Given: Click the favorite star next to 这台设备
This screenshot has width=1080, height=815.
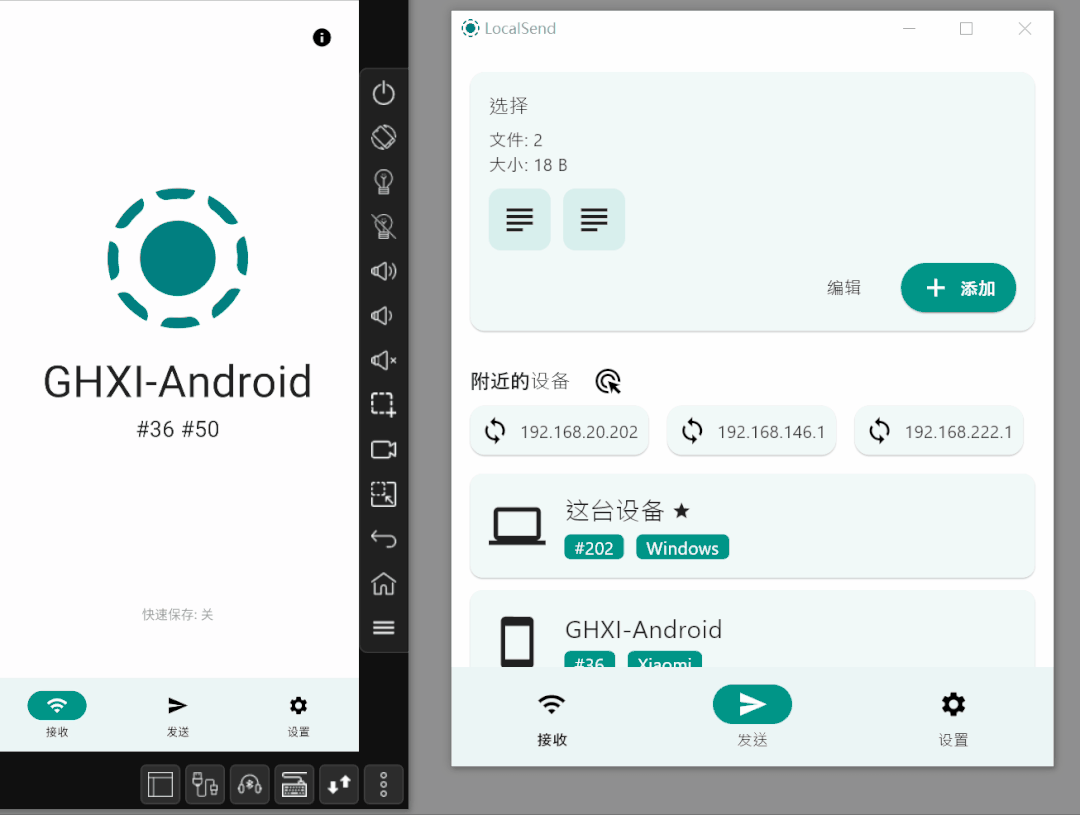Looking at the screenshot, I should click(682, 510).
